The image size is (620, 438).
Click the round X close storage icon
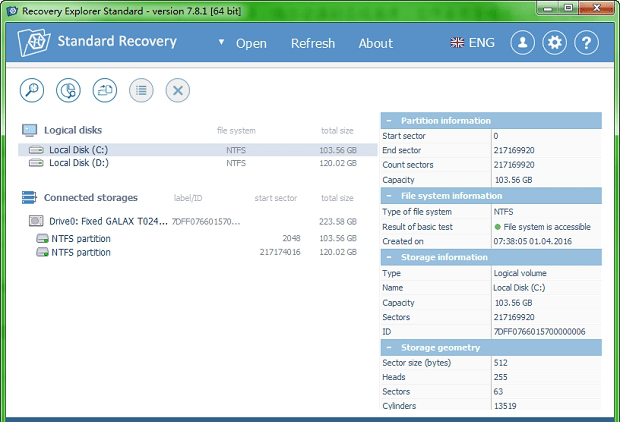(178, 91)
